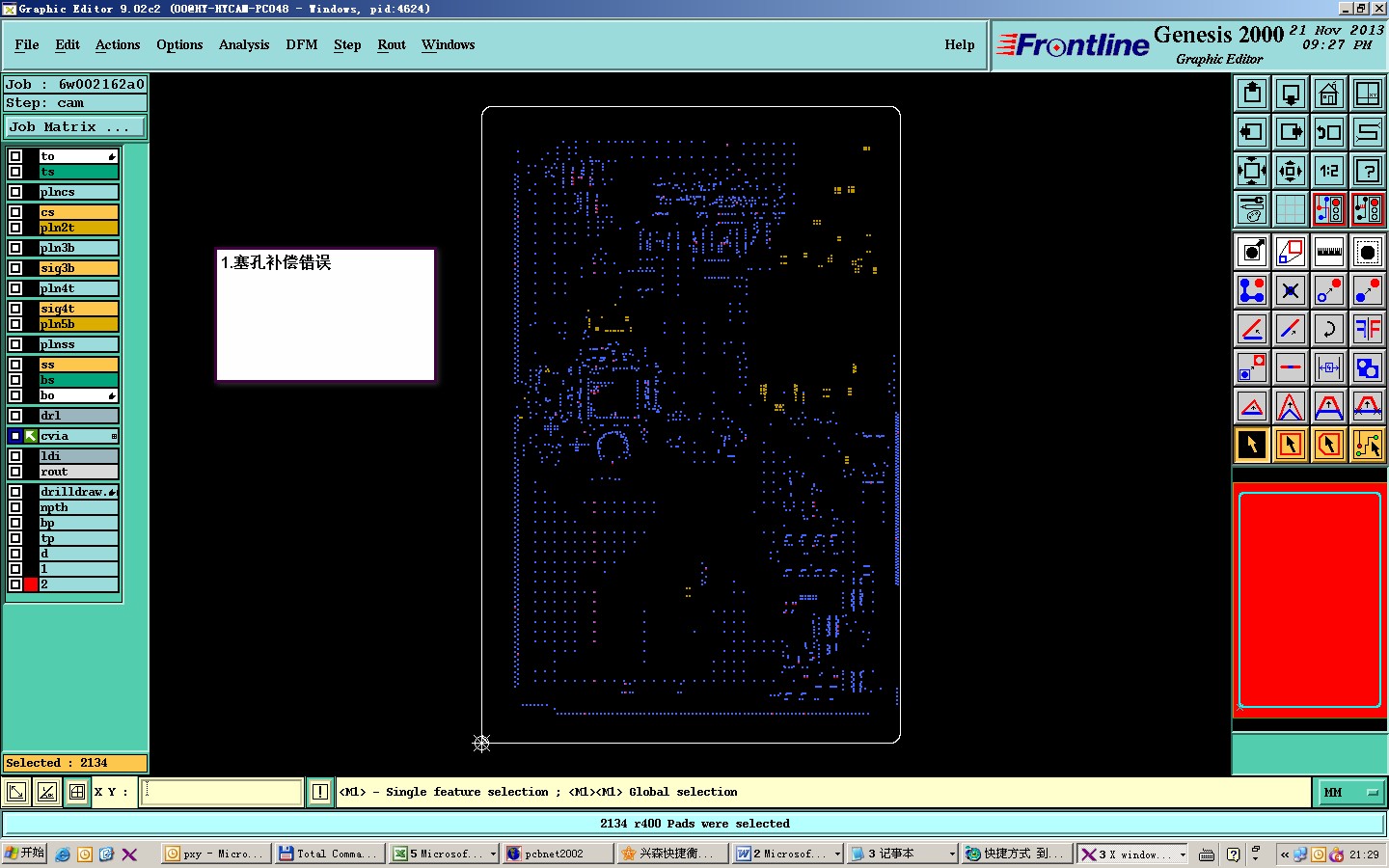Click the green arrow swatch of cvia
Screen dimensions: 1389x868
(x=31, y=436)
